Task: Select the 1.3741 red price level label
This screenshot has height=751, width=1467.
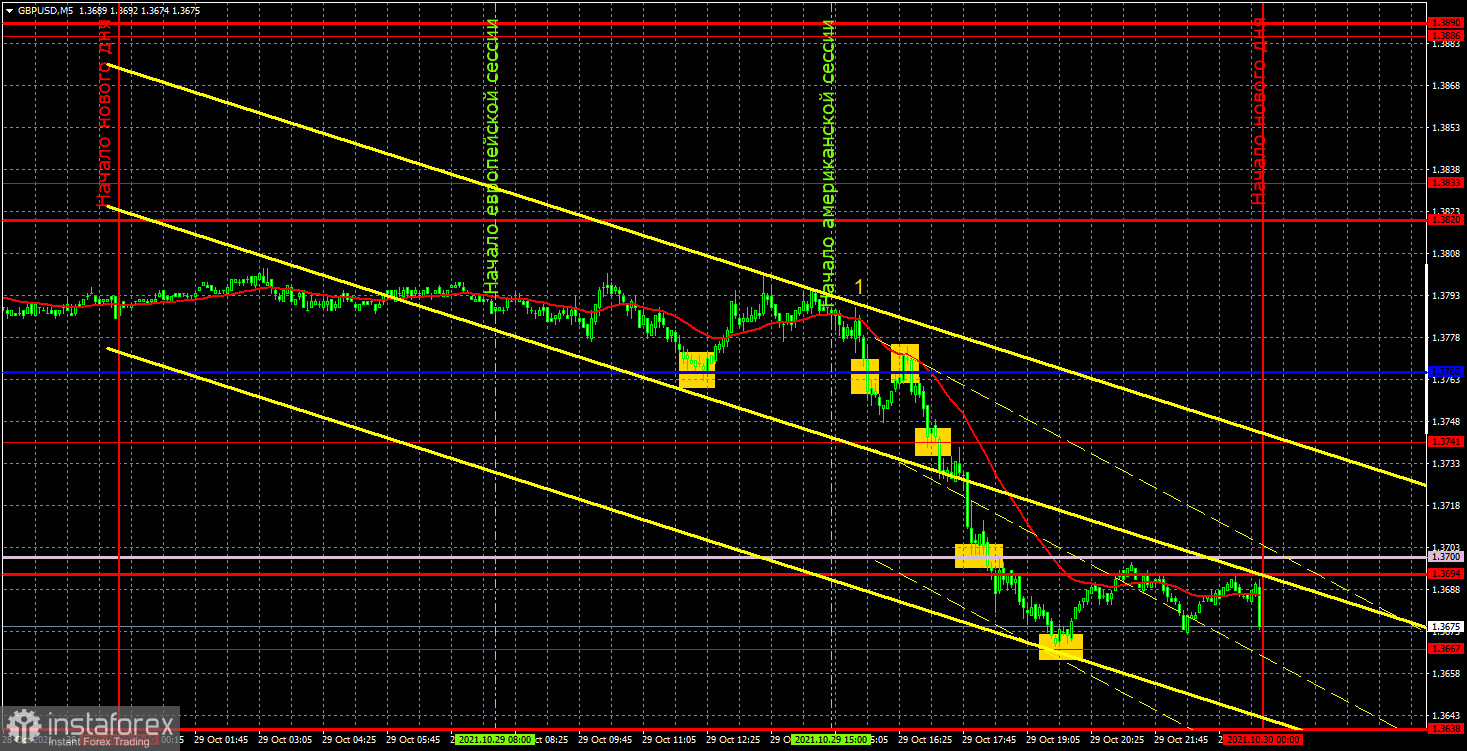Action: coord(1446,441)
